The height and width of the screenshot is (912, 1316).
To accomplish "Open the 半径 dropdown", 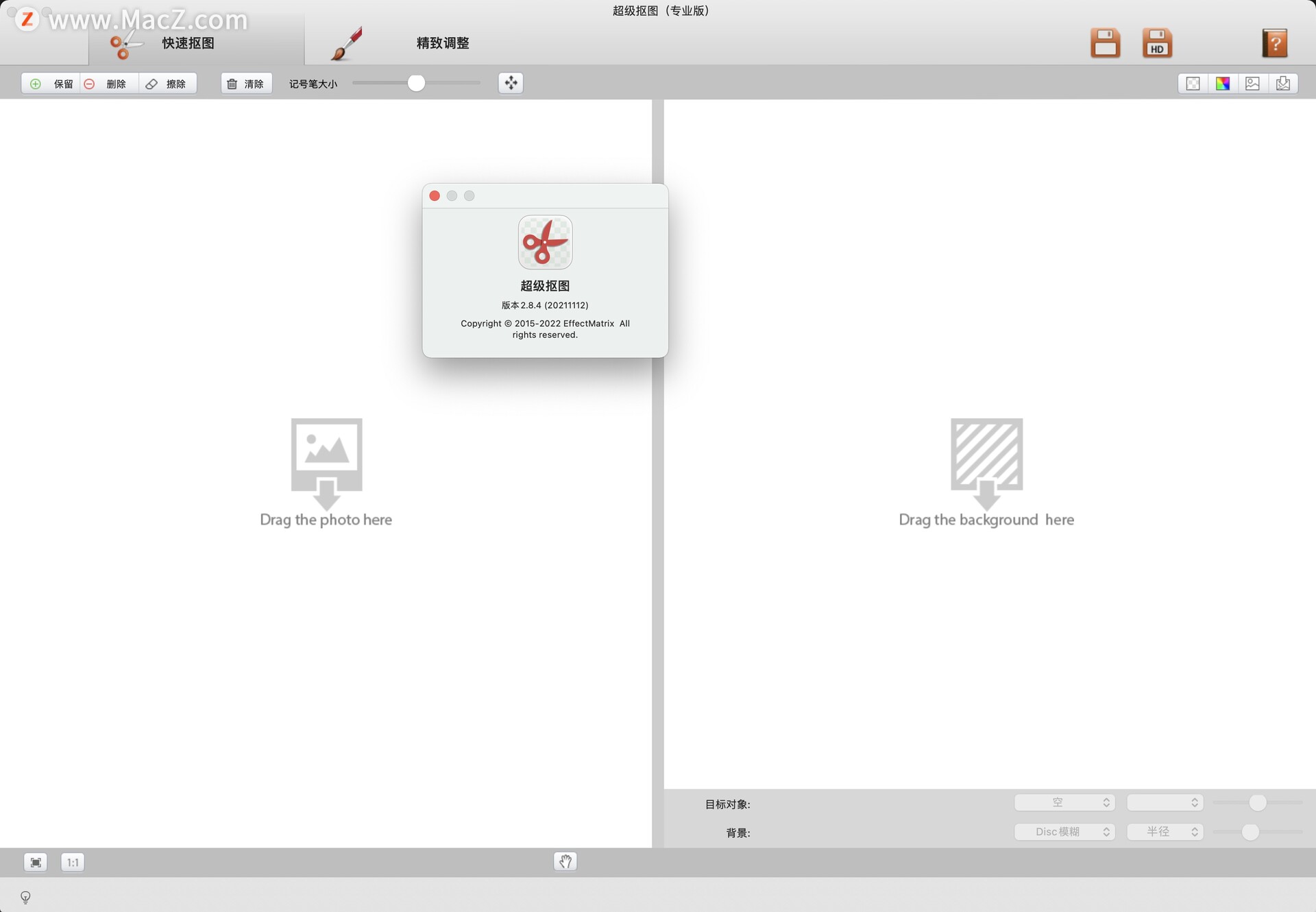I will pyautogui.click(x=1165, y=832).
